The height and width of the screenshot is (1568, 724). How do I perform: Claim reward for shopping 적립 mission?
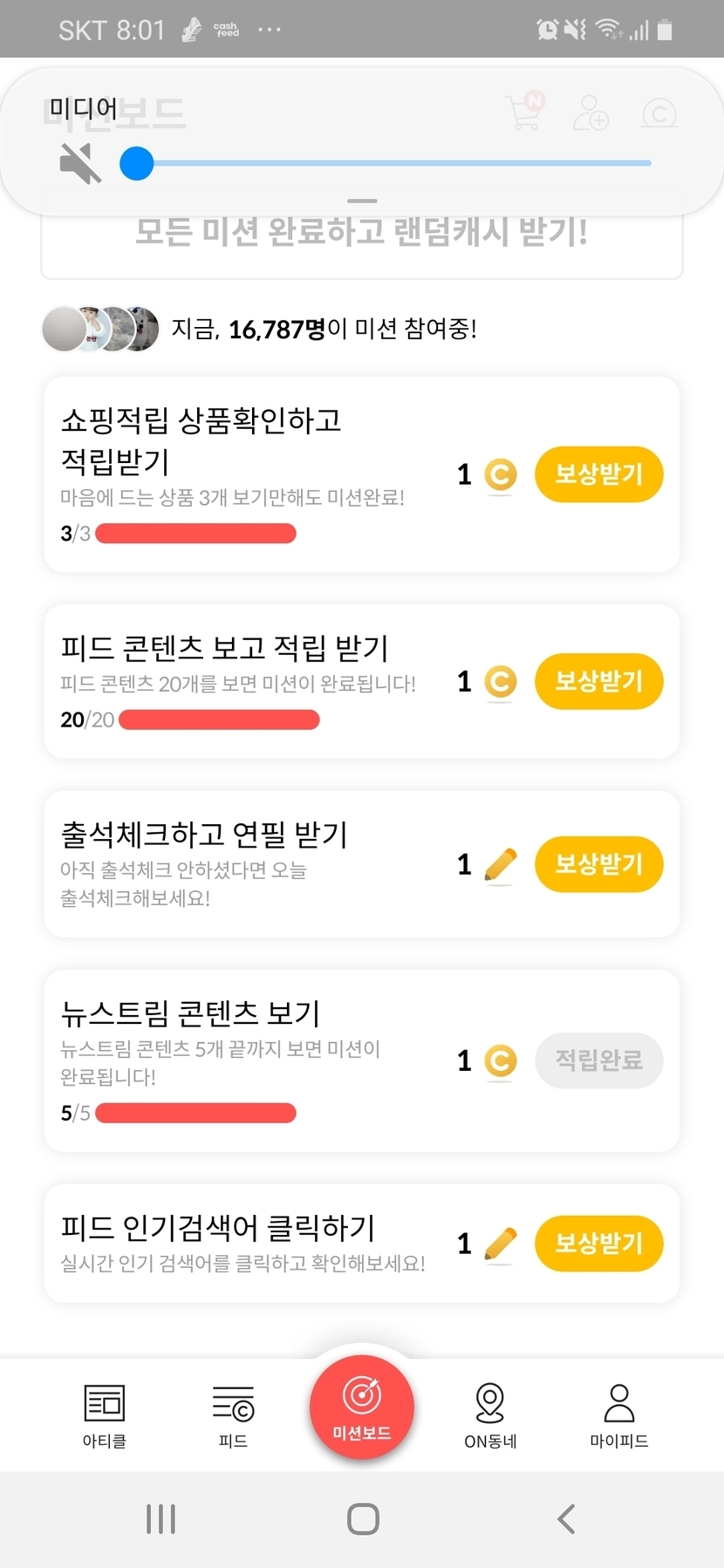[x=598, y=474]
